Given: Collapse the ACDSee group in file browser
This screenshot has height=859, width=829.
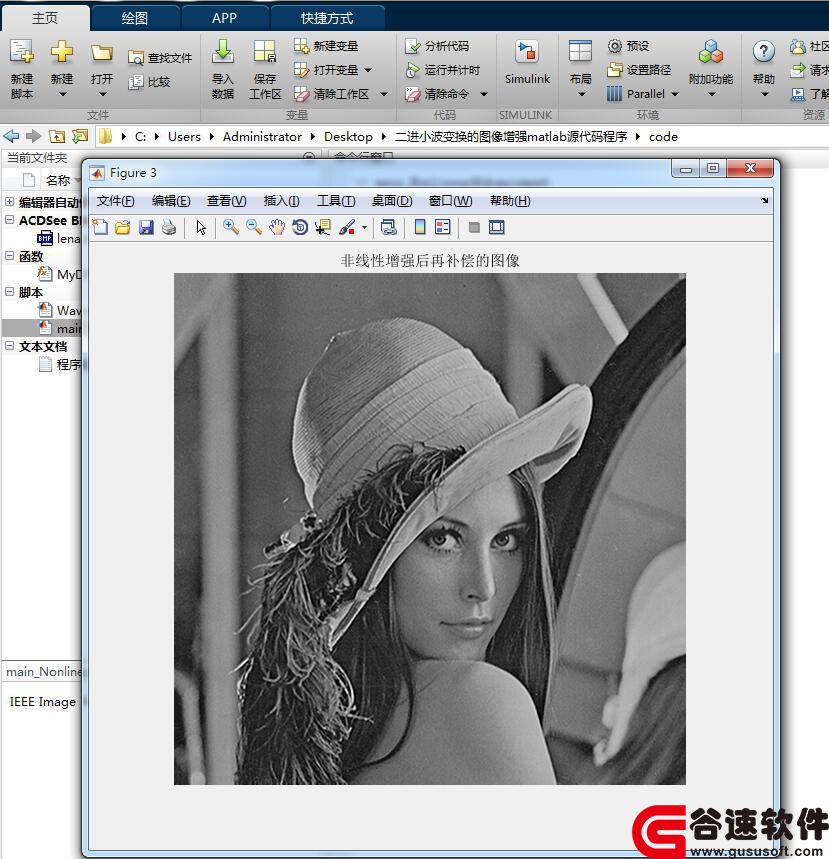Looking at the screenshot, I should [x=9, y=220].
